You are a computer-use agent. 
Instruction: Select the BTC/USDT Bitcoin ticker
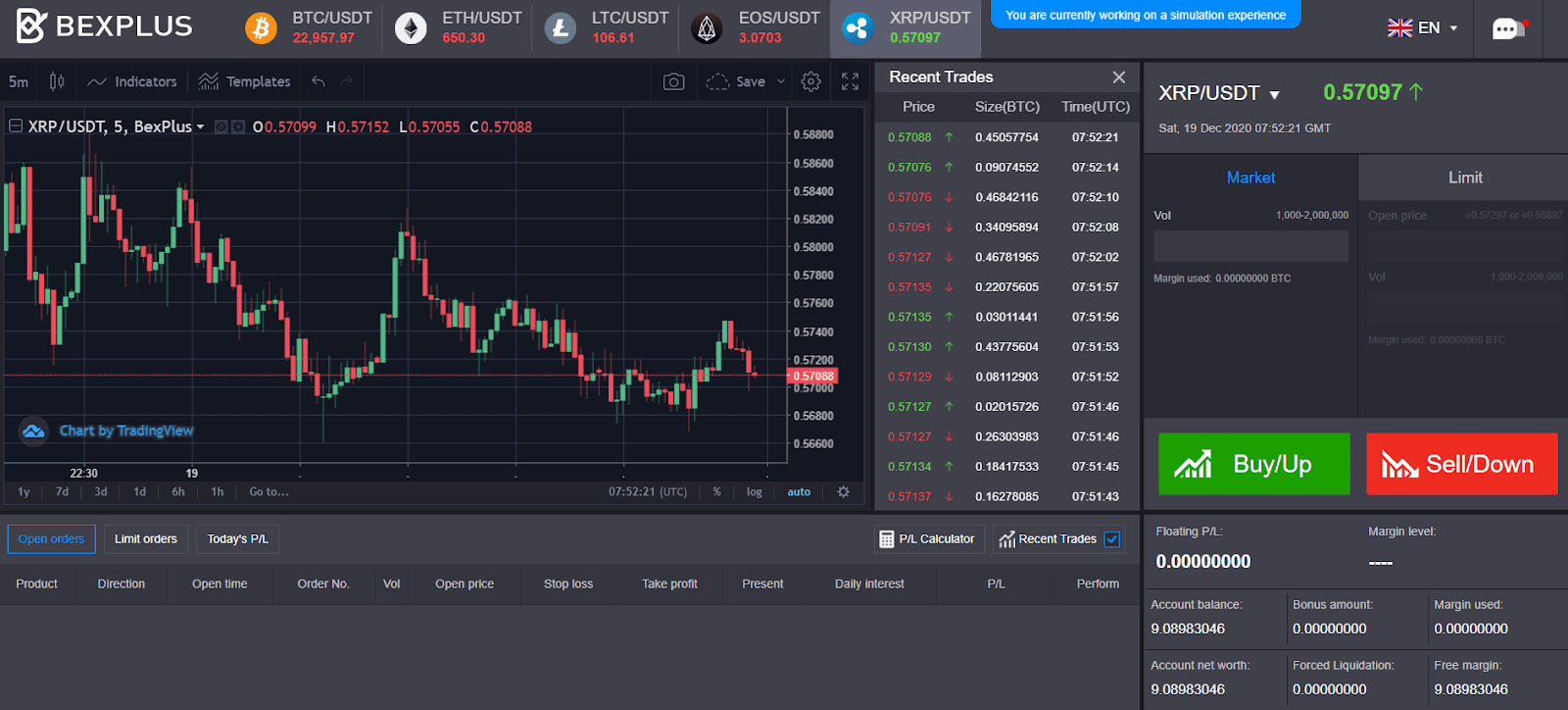[x=309, y=27]
